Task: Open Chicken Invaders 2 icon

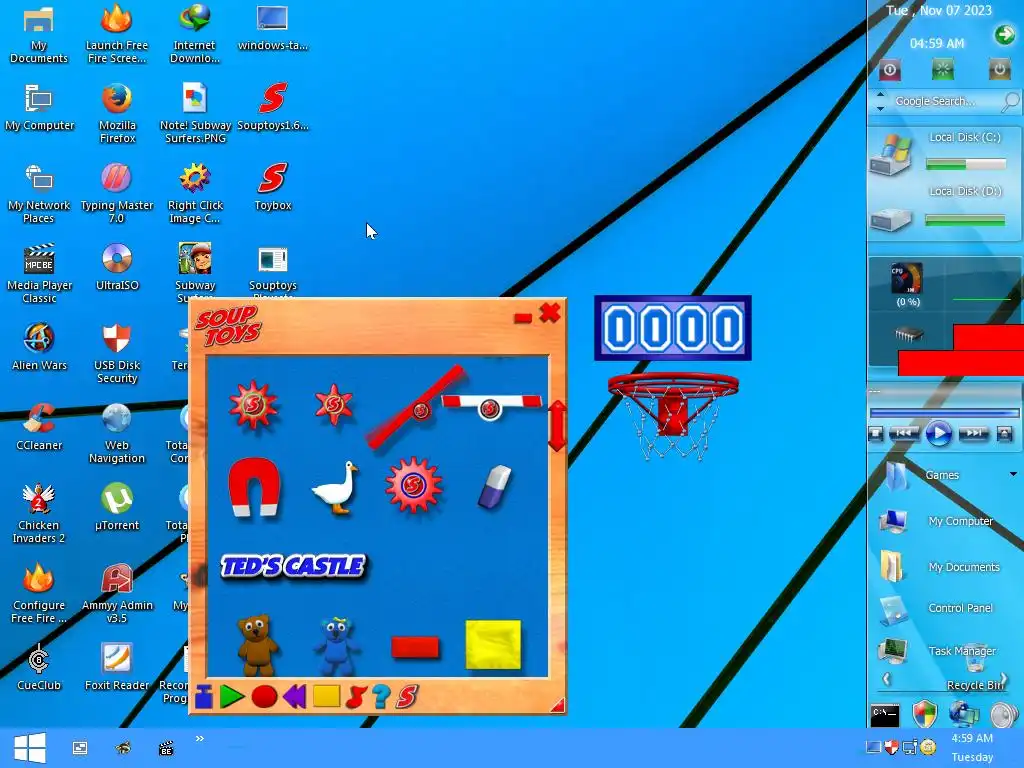Action: point(39,513)
